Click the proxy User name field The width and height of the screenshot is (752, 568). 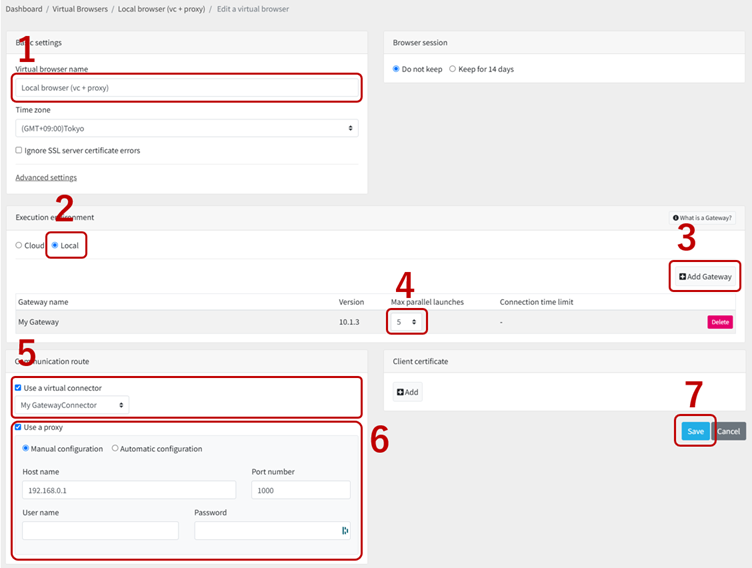pyautogui.click(x=100, y=531)
